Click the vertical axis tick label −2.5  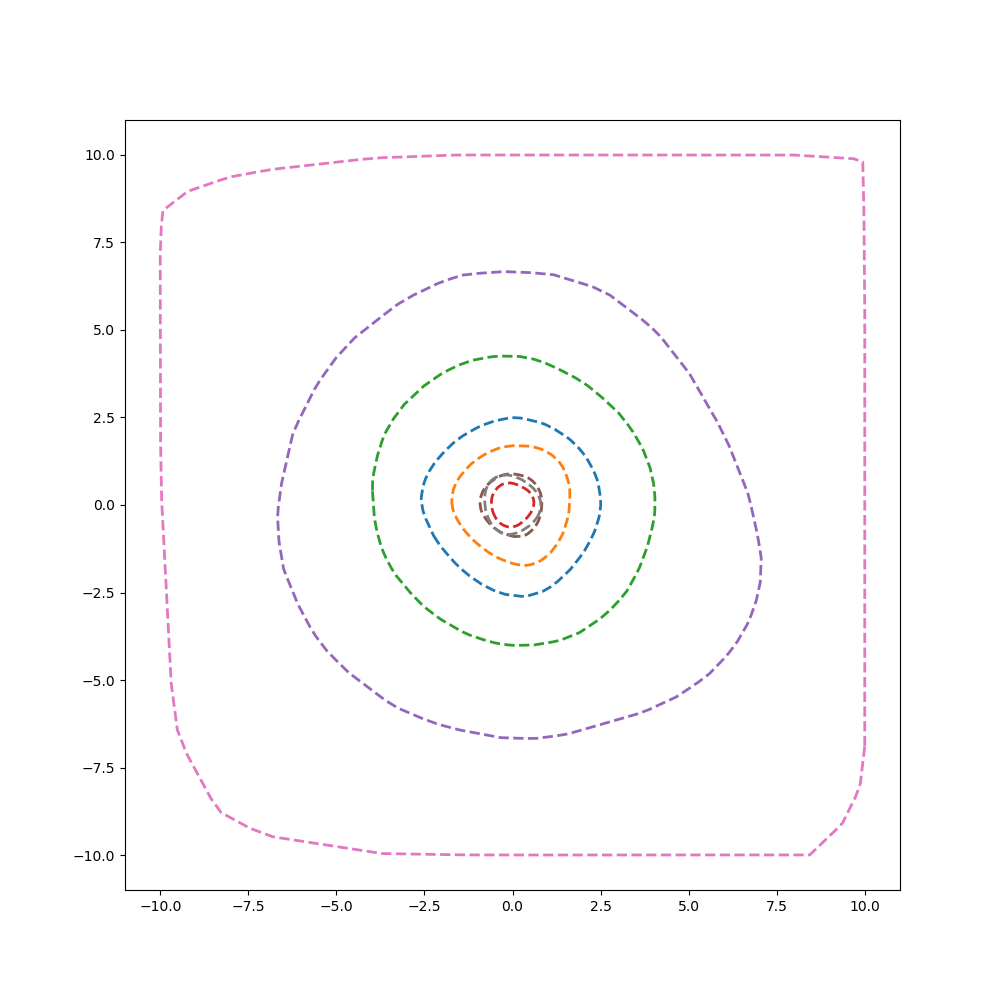click(99, 593)
